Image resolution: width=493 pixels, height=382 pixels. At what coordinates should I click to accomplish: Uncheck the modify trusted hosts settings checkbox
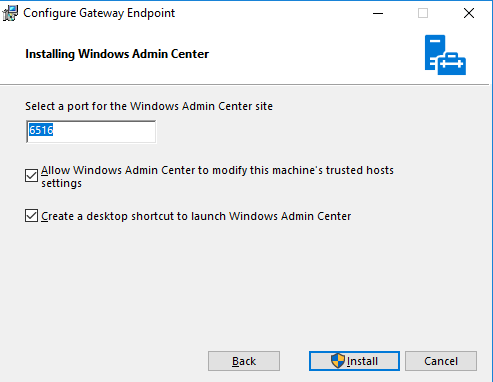[31, 175]
